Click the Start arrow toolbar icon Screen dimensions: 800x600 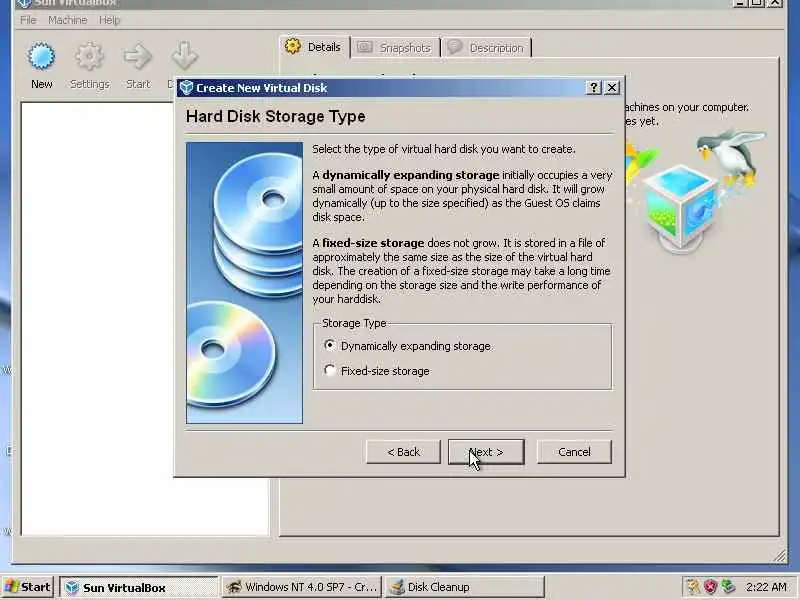click(138, 57)
